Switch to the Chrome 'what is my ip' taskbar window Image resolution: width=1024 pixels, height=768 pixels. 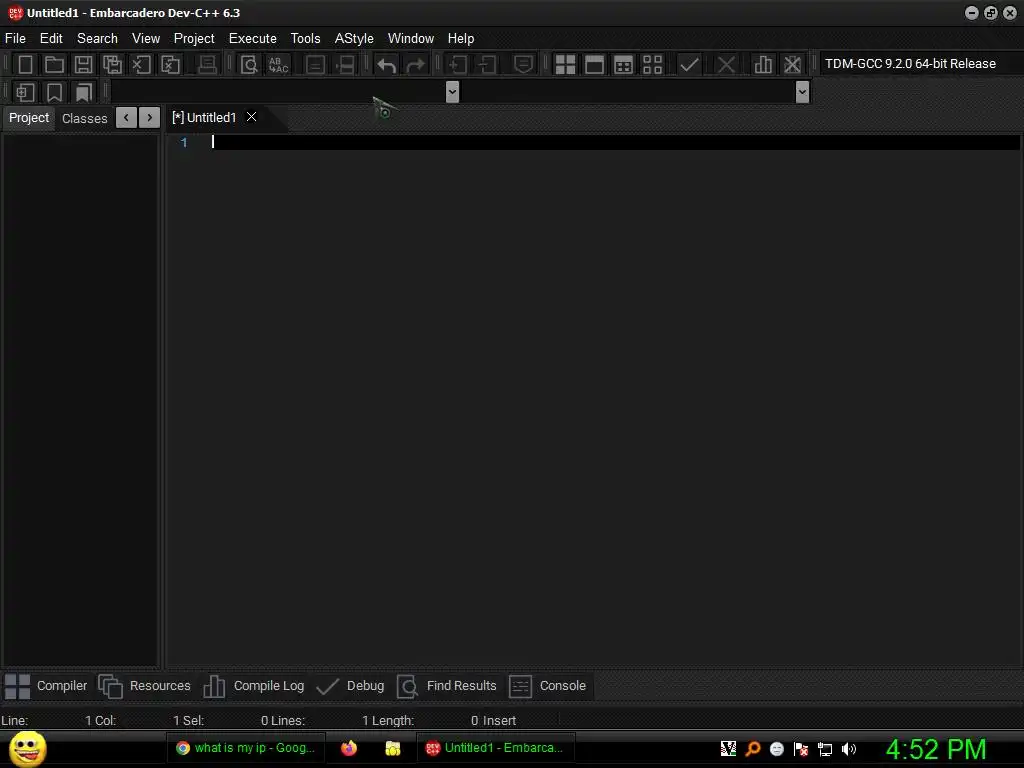(x=246, y=748)
